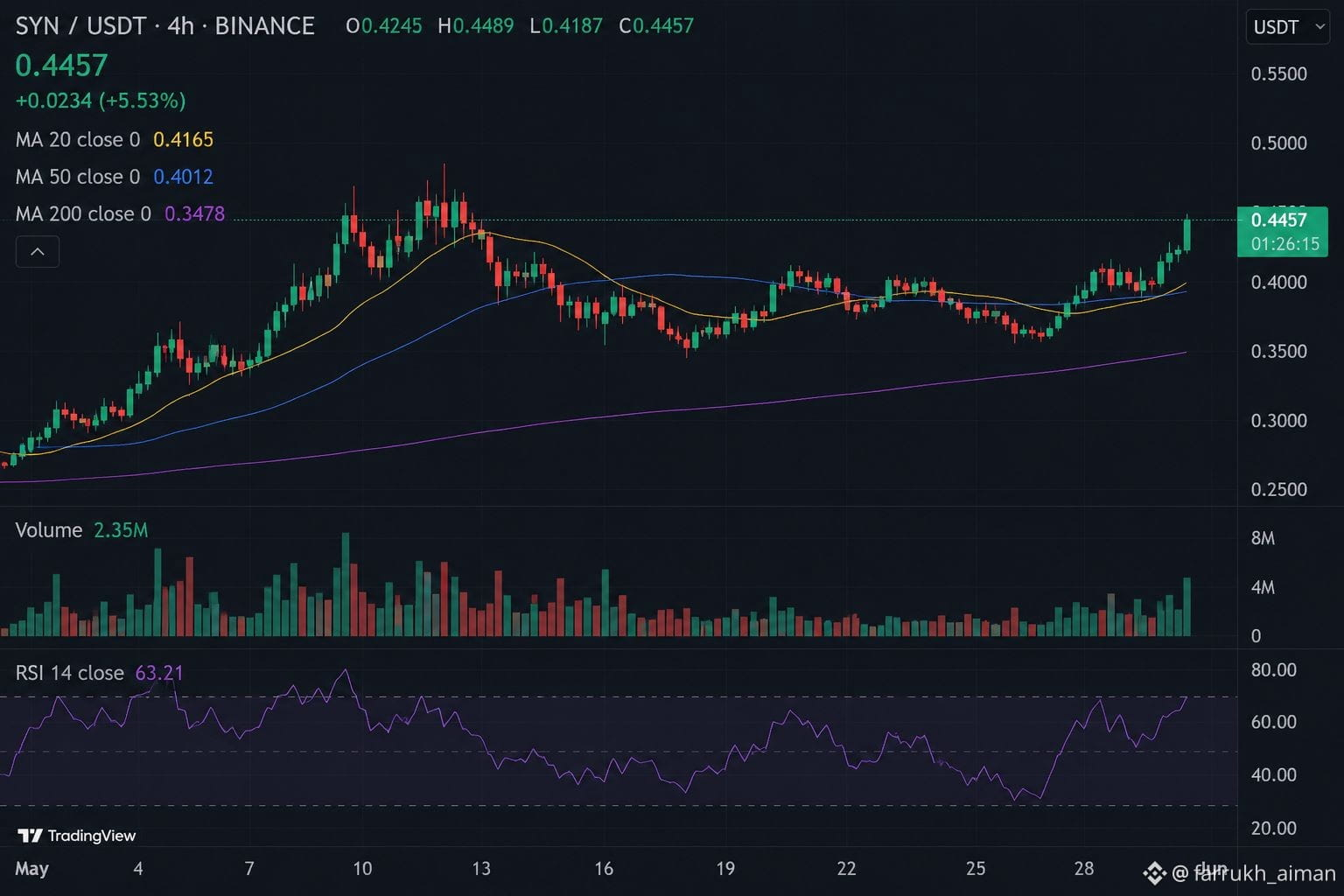Click the 0.3500 price axis label
The image size is (1344, 896).
(1278, 352)
